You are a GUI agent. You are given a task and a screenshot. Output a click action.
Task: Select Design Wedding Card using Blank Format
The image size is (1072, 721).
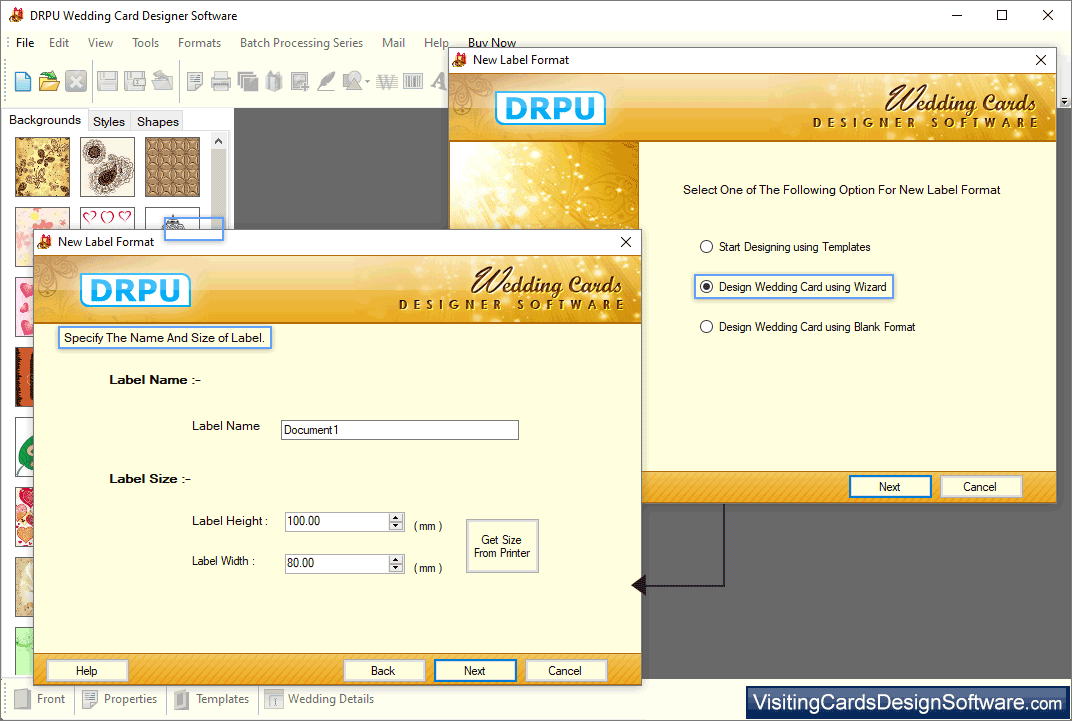coord(807,327)
